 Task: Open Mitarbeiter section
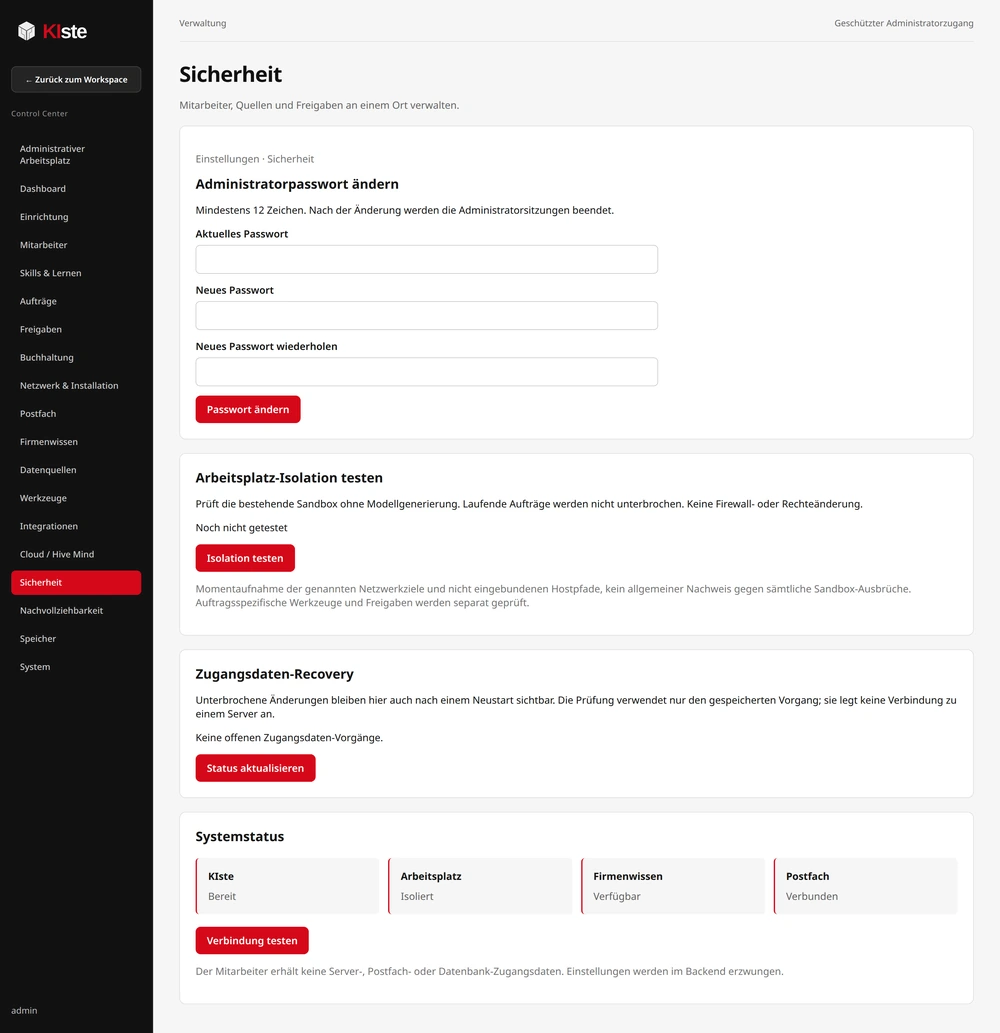pos(76,245)
